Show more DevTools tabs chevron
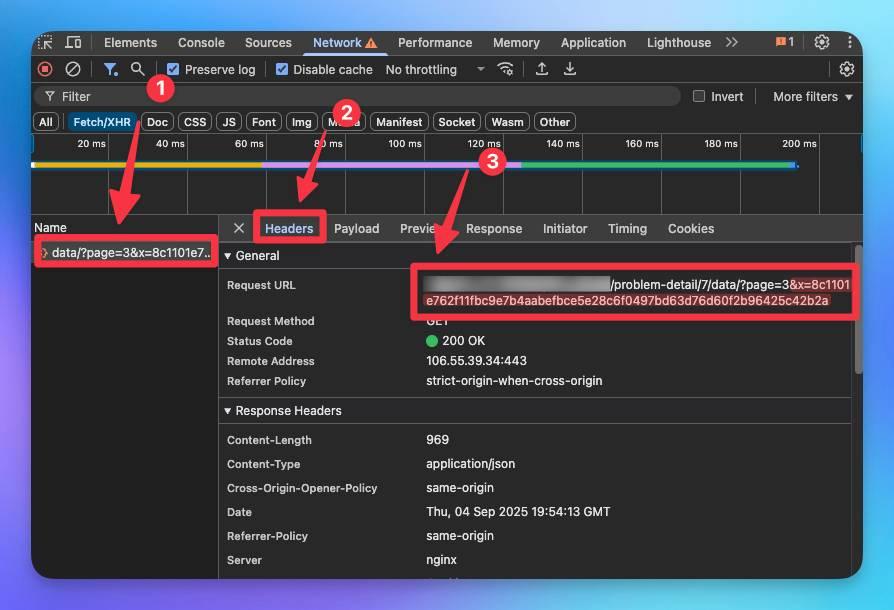 [732, 43]
